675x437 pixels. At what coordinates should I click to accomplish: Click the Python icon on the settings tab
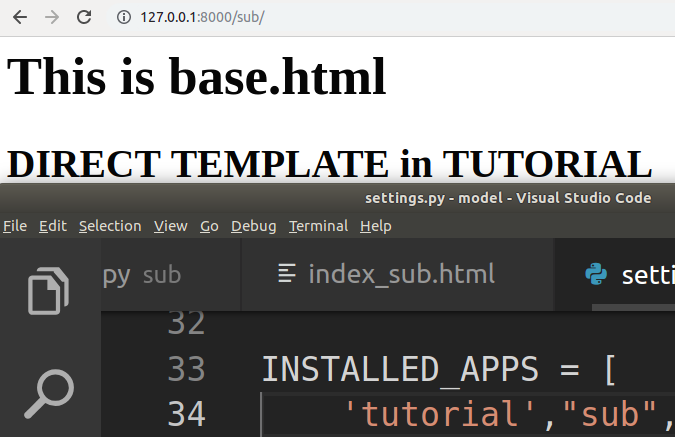(x=596, y=274)
